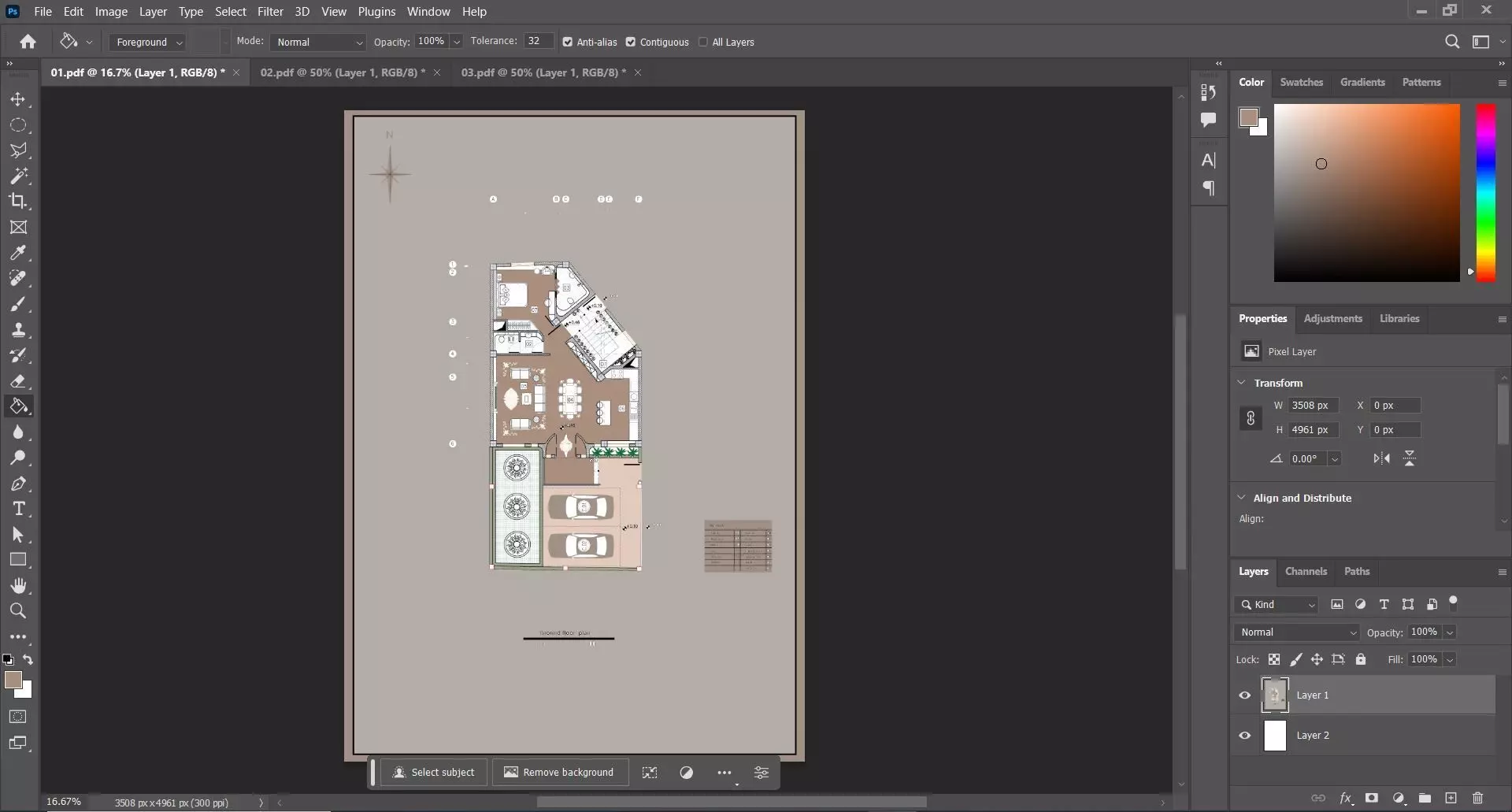Select the Horizontal Type tool
Viewport: 1512px width, 812px height.
(x=18, y=509)
